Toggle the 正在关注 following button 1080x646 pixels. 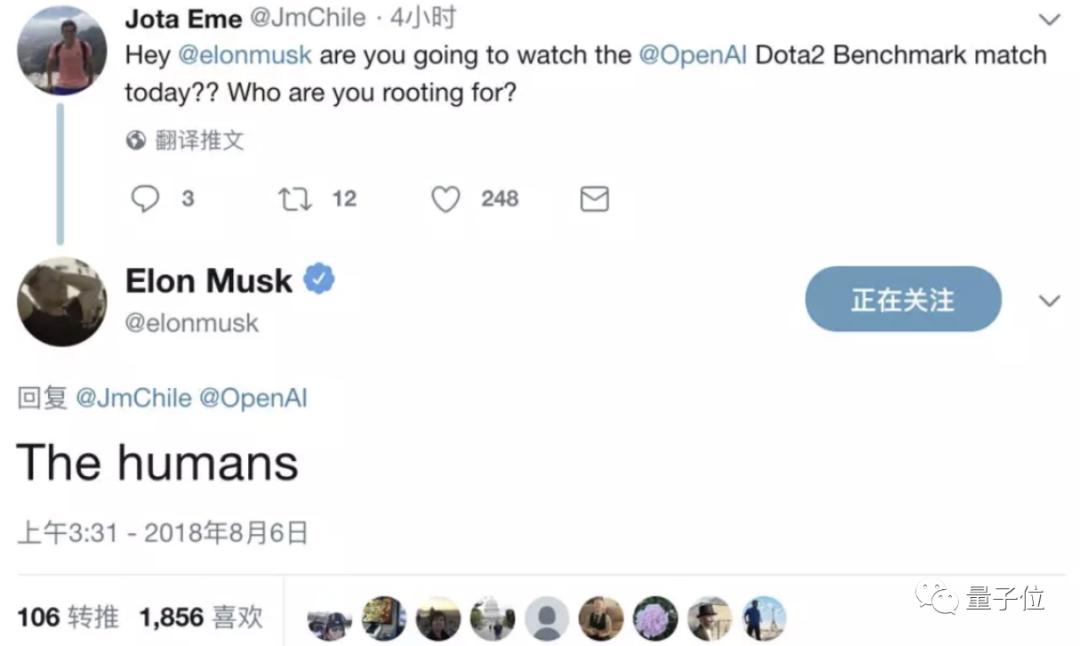(x=903, y=299)
